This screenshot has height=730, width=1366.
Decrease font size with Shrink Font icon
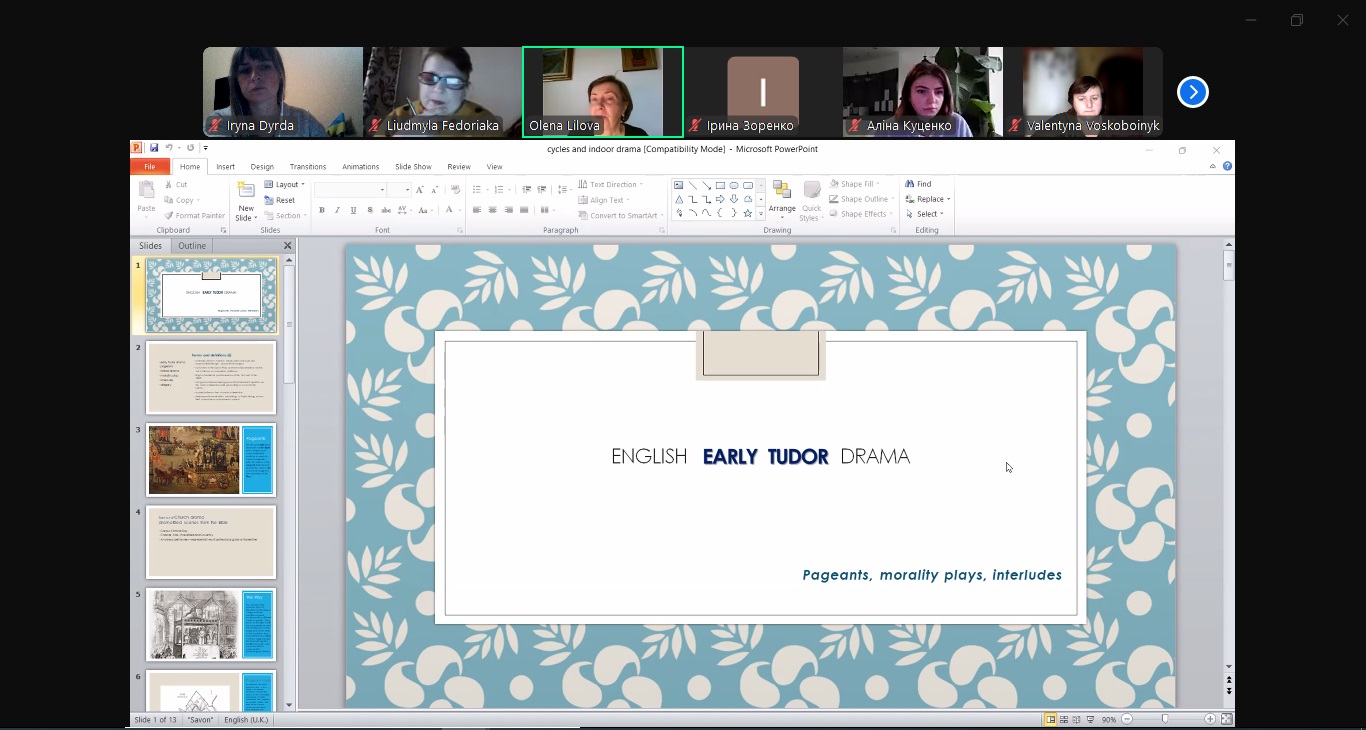434,190
